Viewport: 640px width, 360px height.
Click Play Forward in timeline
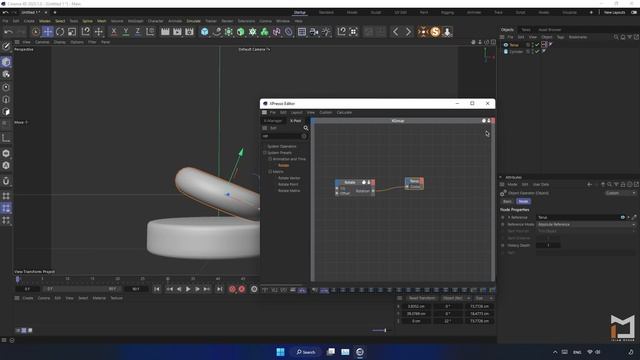tap(188, 289)
